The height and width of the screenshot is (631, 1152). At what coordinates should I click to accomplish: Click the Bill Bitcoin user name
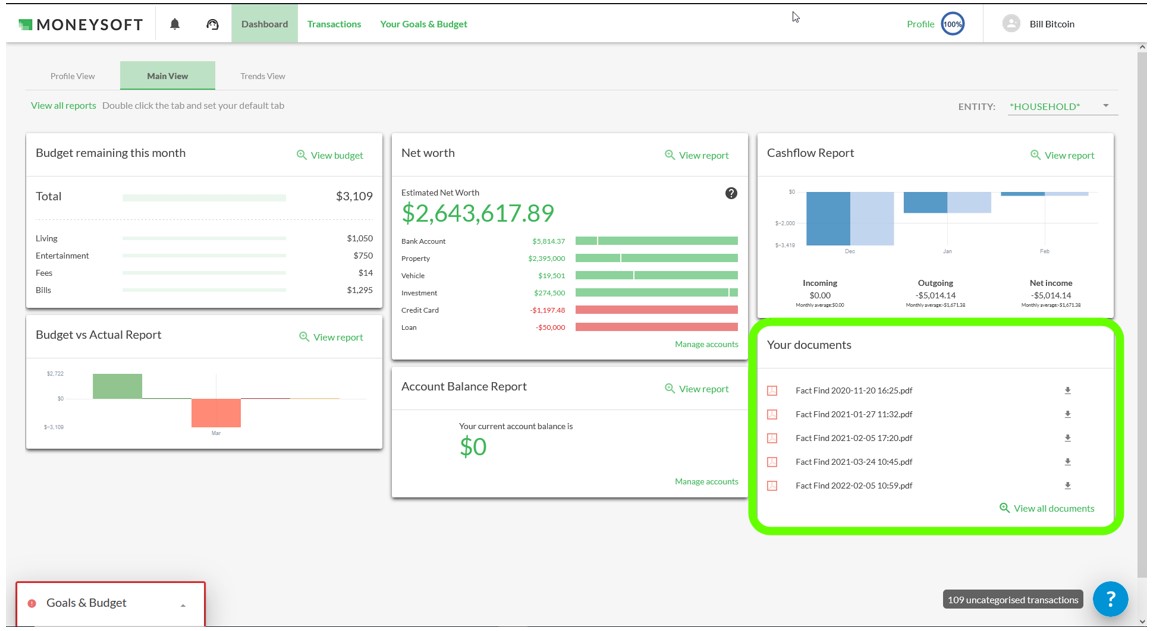(1052, 24)
